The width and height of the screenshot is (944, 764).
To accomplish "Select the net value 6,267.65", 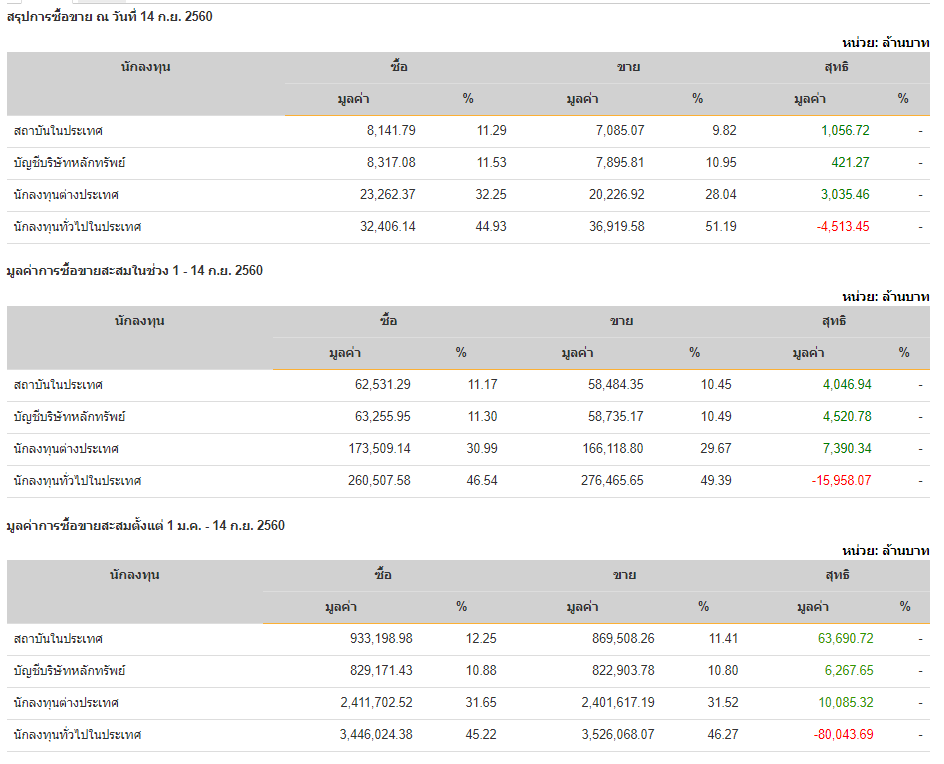I will [849, 671].
